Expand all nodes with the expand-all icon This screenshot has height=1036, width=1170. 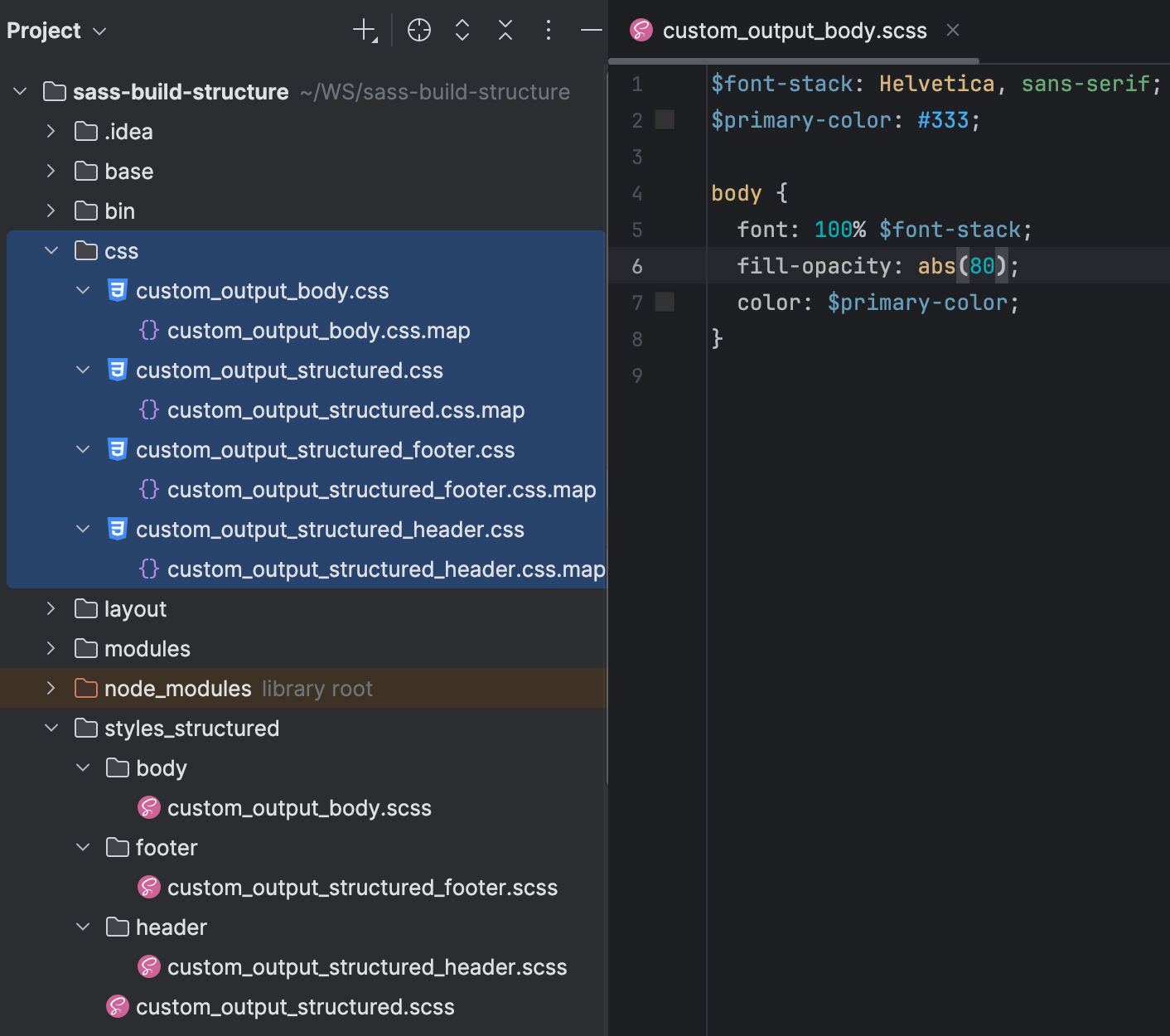click(x=462, y=30)
